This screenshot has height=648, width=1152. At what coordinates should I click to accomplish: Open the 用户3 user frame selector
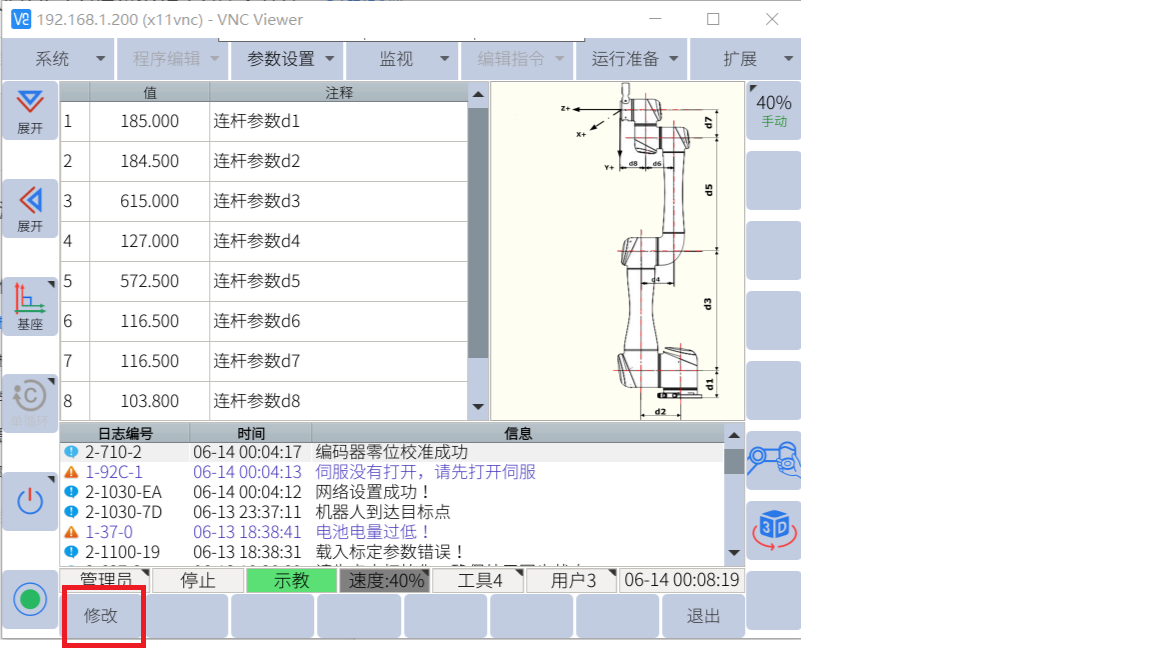[x=573, y=581]
